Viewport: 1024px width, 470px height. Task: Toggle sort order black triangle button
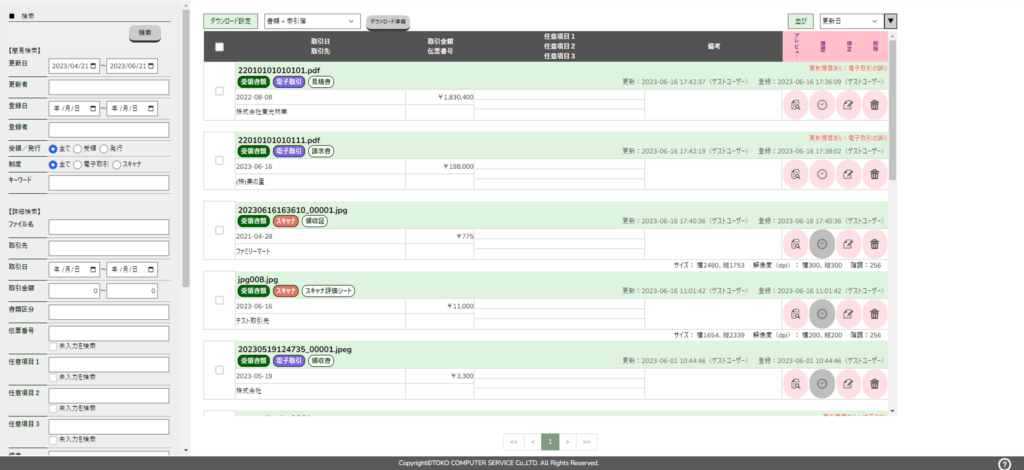click(x=891, y=20)
